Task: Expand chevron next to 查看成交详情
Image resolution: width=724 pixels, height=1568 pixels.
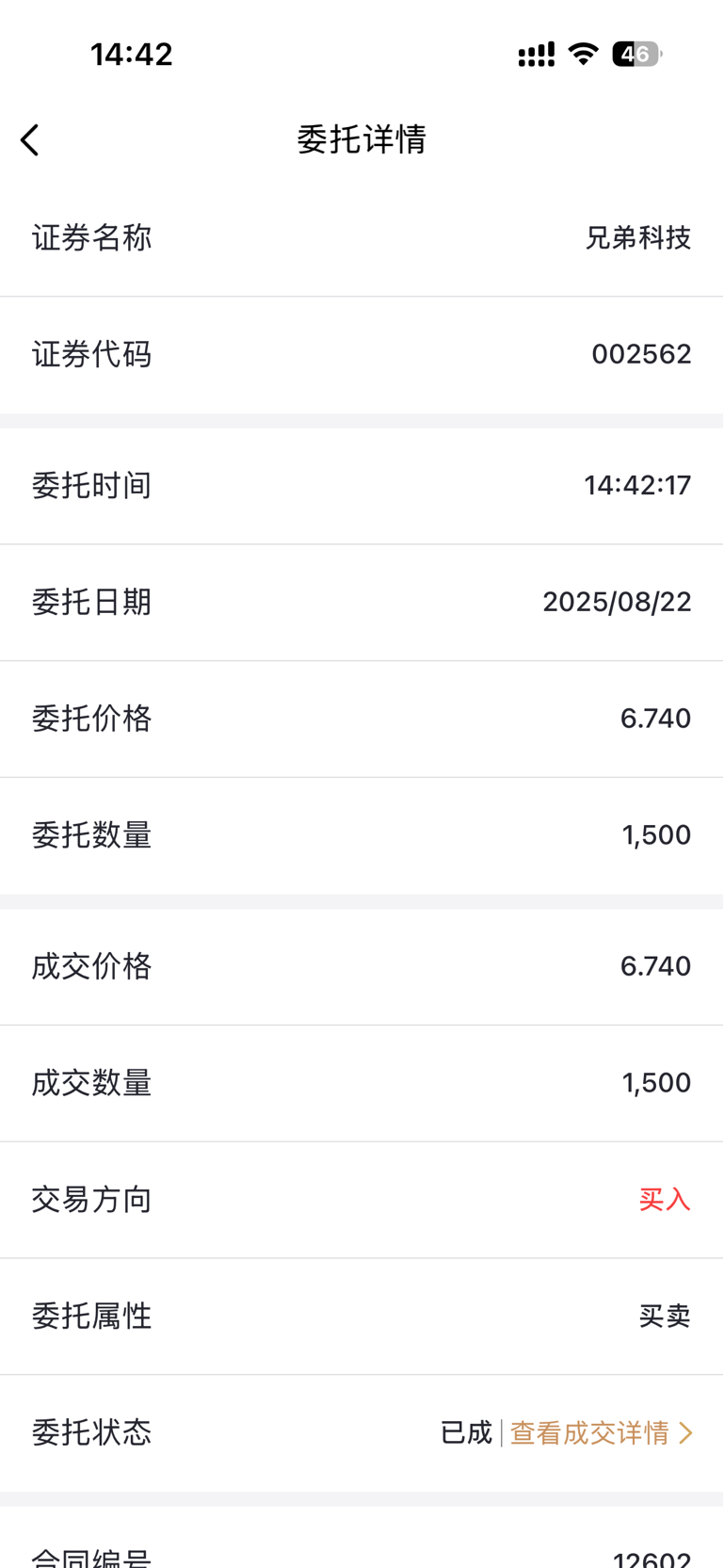Action: 685,1432
